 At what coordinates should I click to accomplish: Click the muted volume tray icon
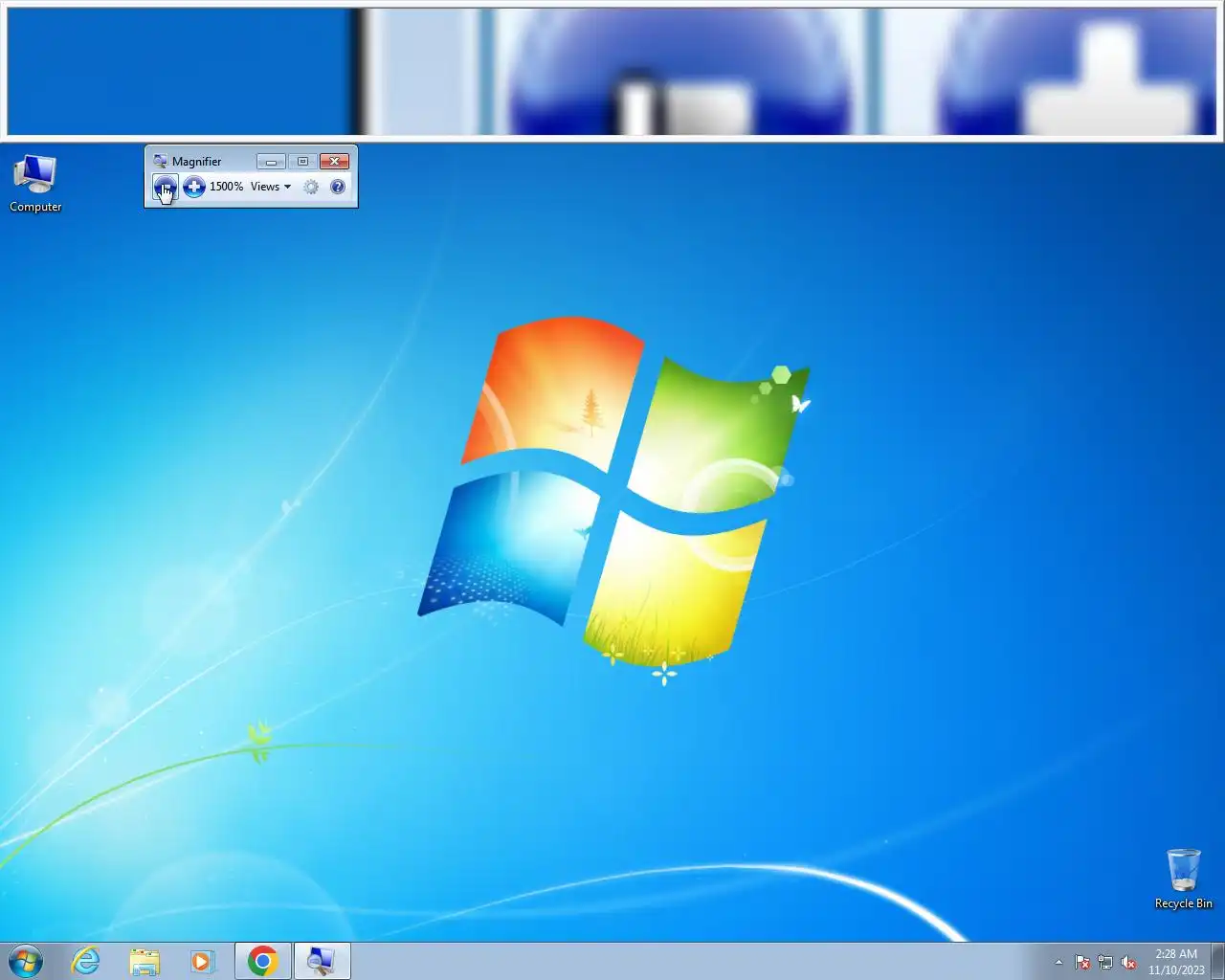pyautogui.click(x=1128, y=962)
